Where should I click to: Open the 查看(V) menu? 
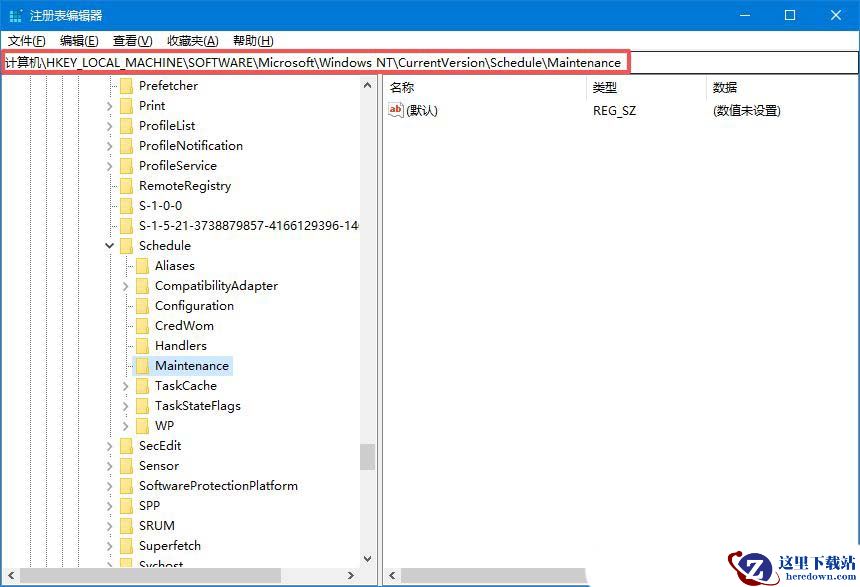click(132, 41)
